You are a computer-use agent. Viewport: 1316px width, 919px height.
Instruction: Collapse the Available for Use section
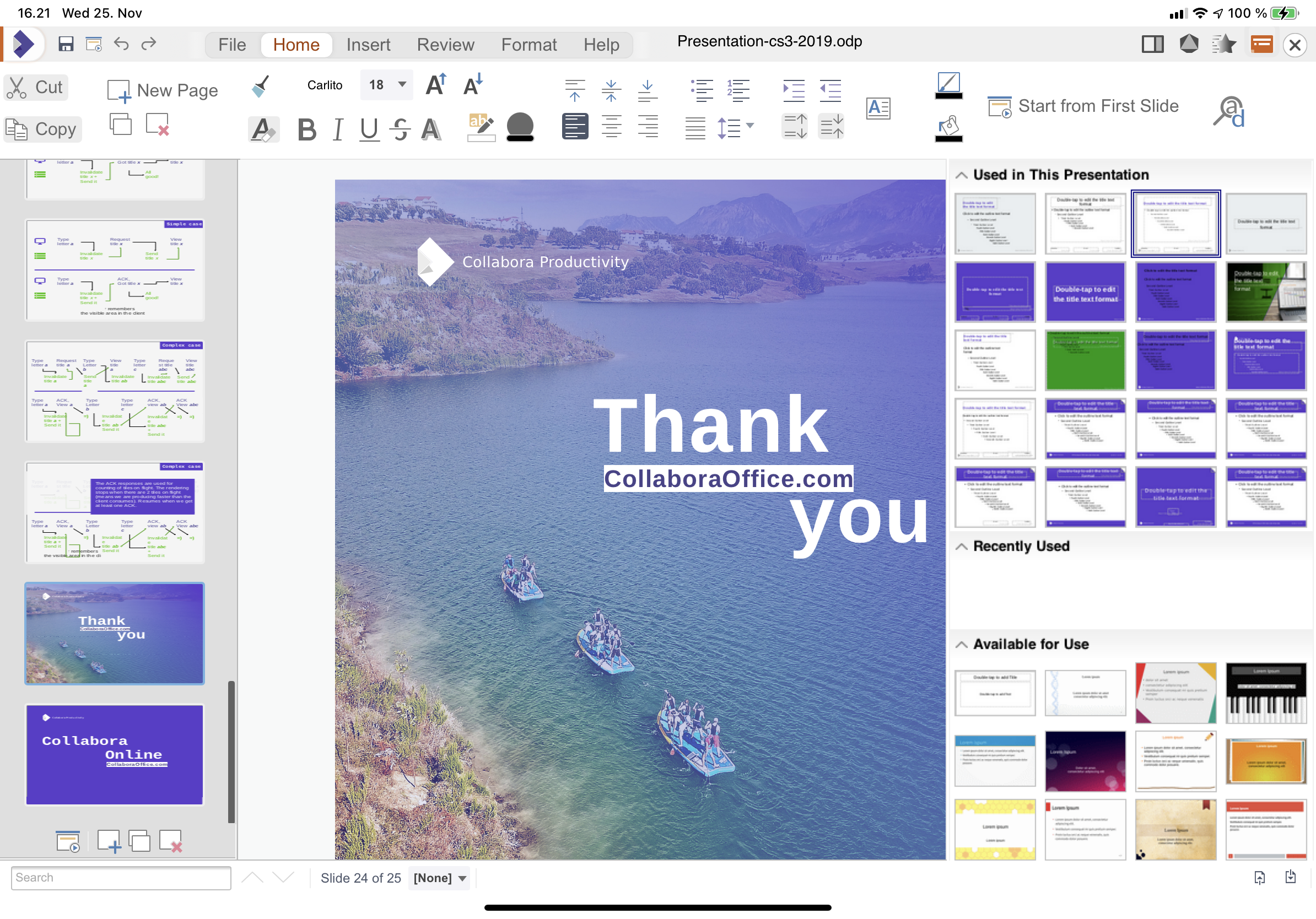pyautogui.click(x=961, y=645)
